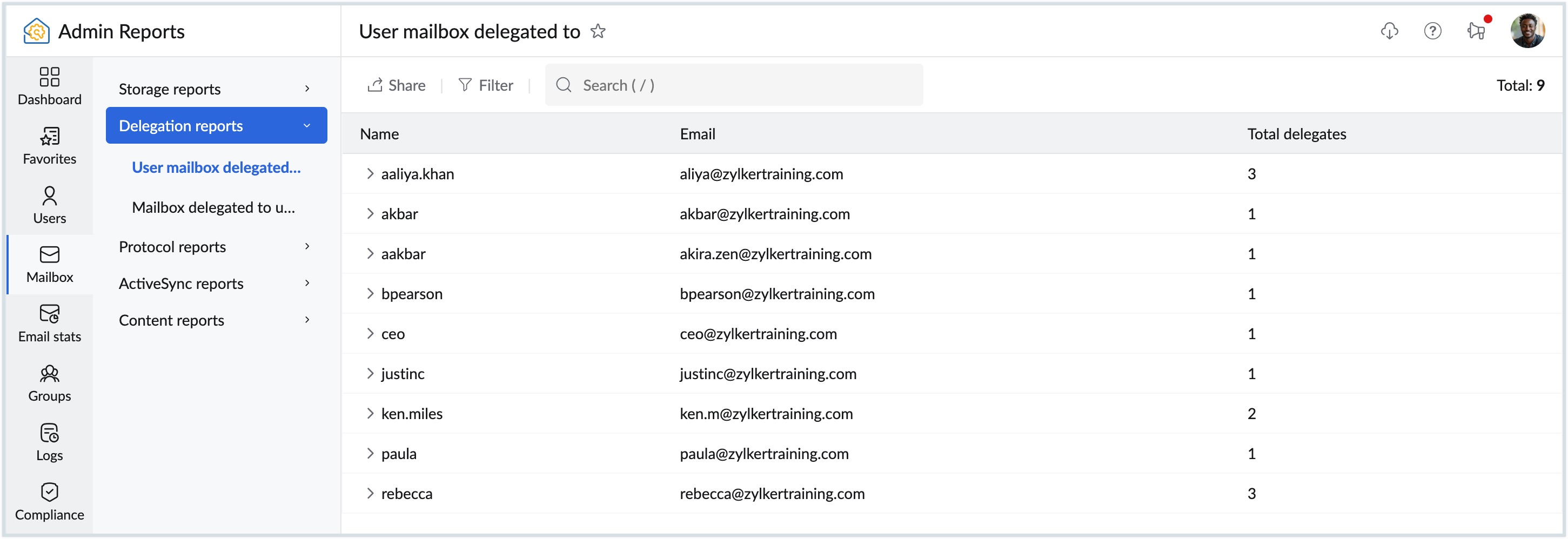1568x539 pixels.
Task: Click the cloud download icon
Action: [x=1389, y=31]
